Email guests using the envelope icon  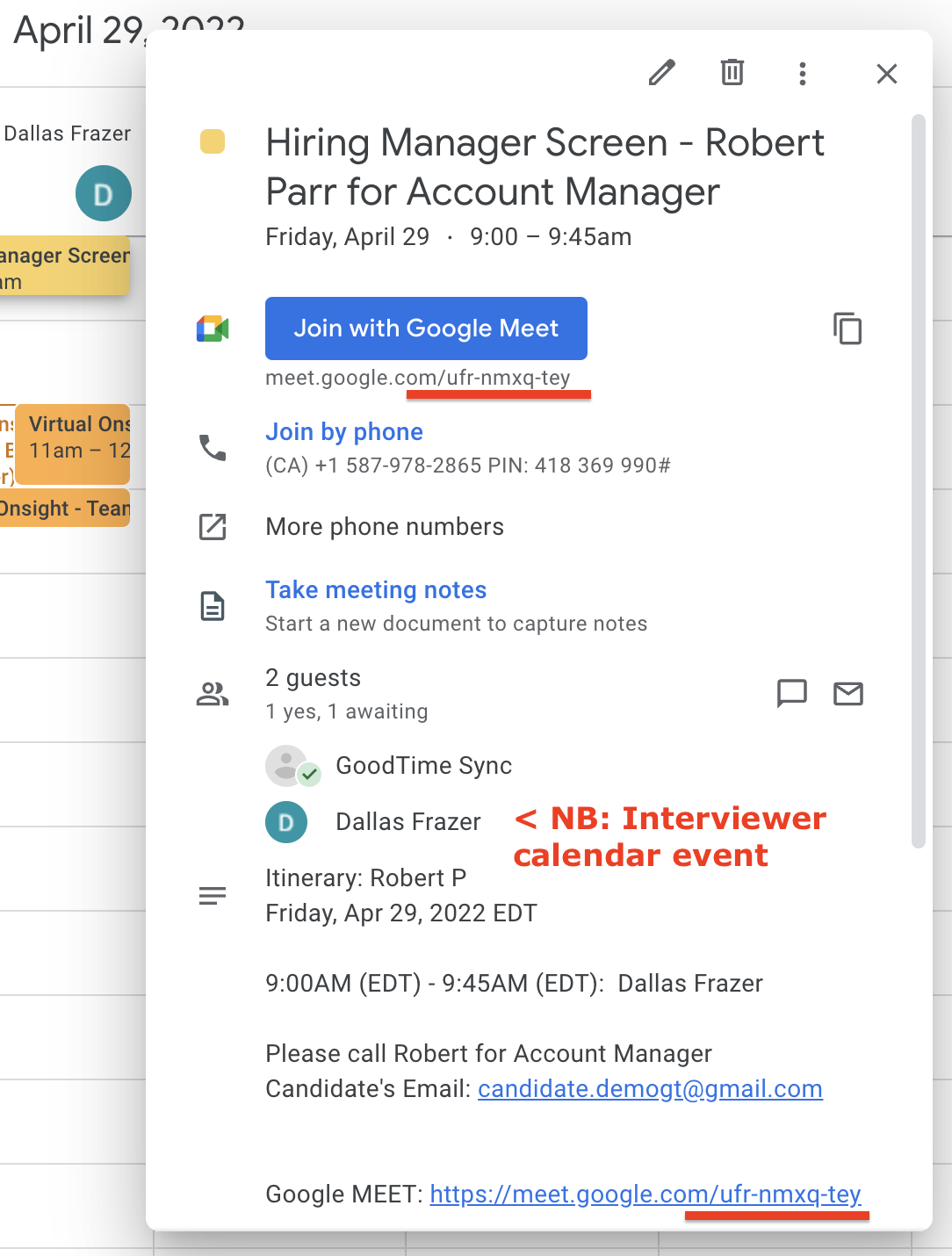coord(848,694)
